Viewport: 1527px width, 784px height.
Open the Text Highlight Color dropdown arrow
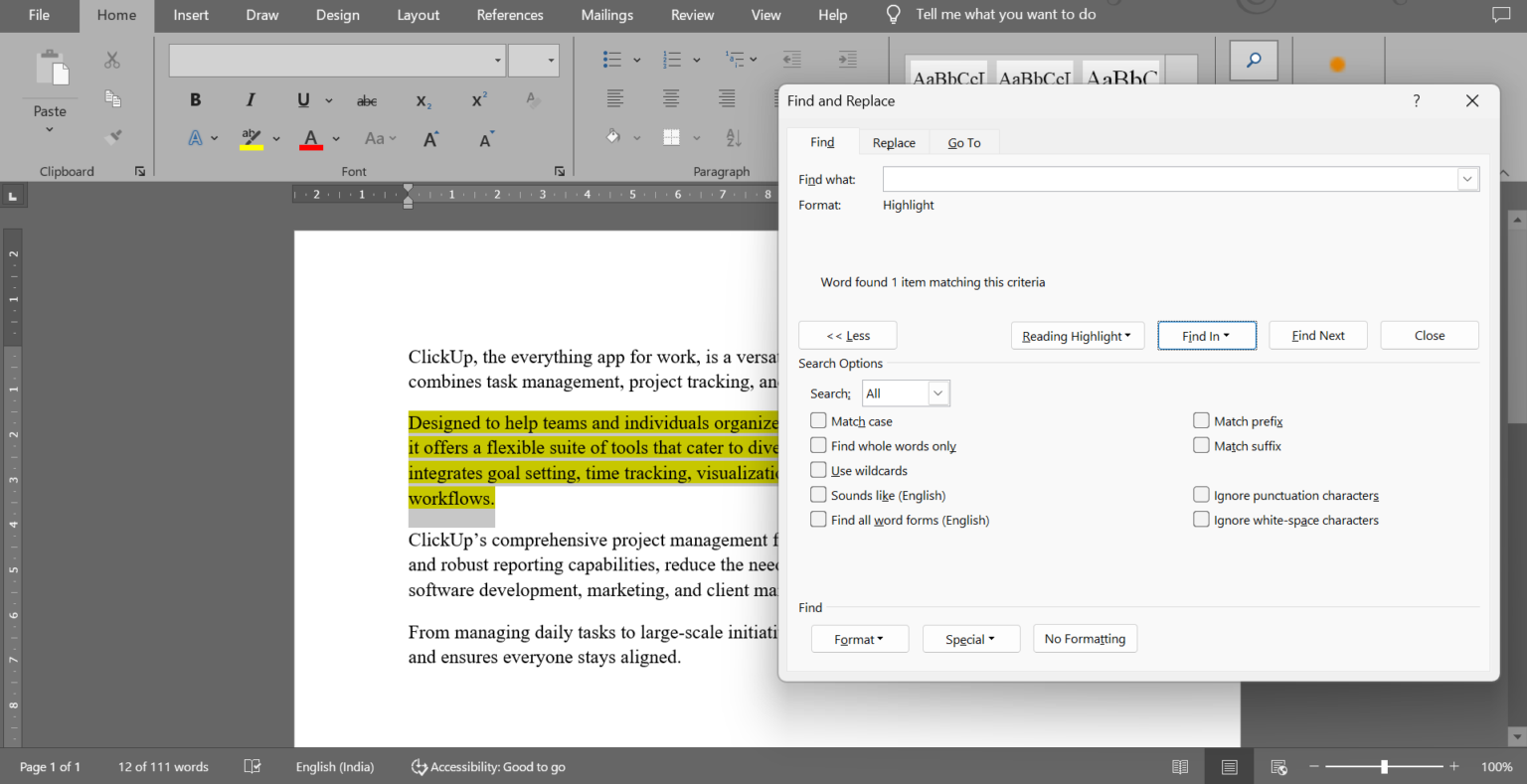276,138
